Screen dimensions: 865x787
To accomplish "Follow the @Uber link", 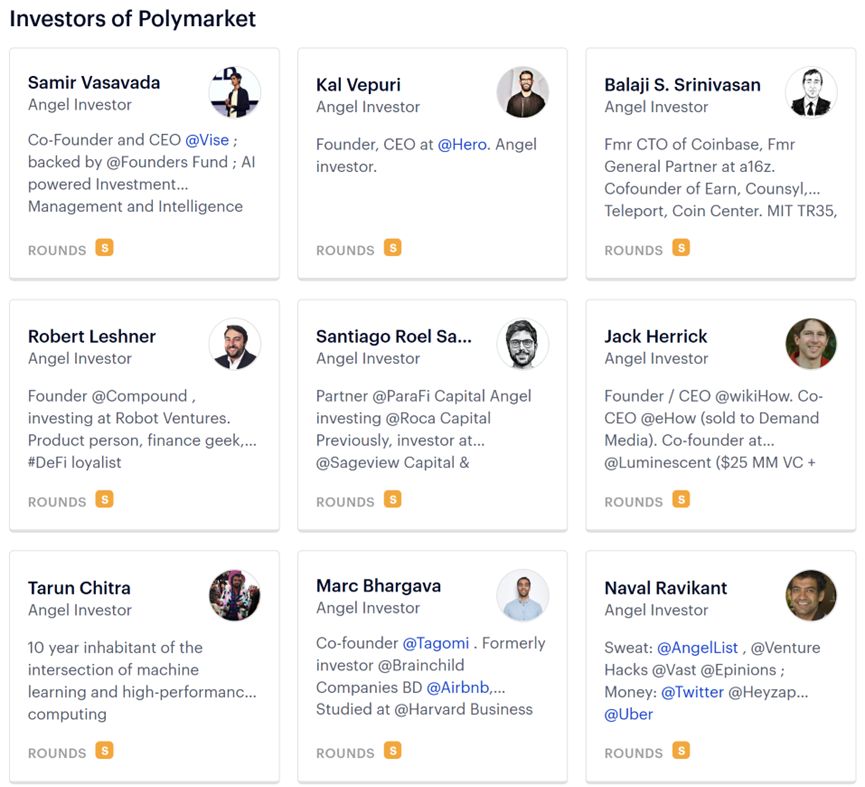I will tap(628, 714).
